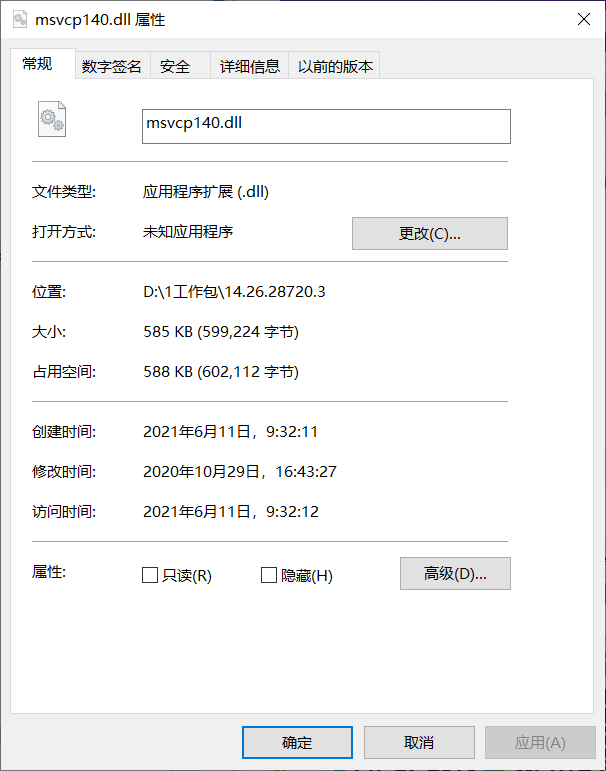Open the 安全 tab
This screenshot has height=771, width=606.
[x=175, y=66]
